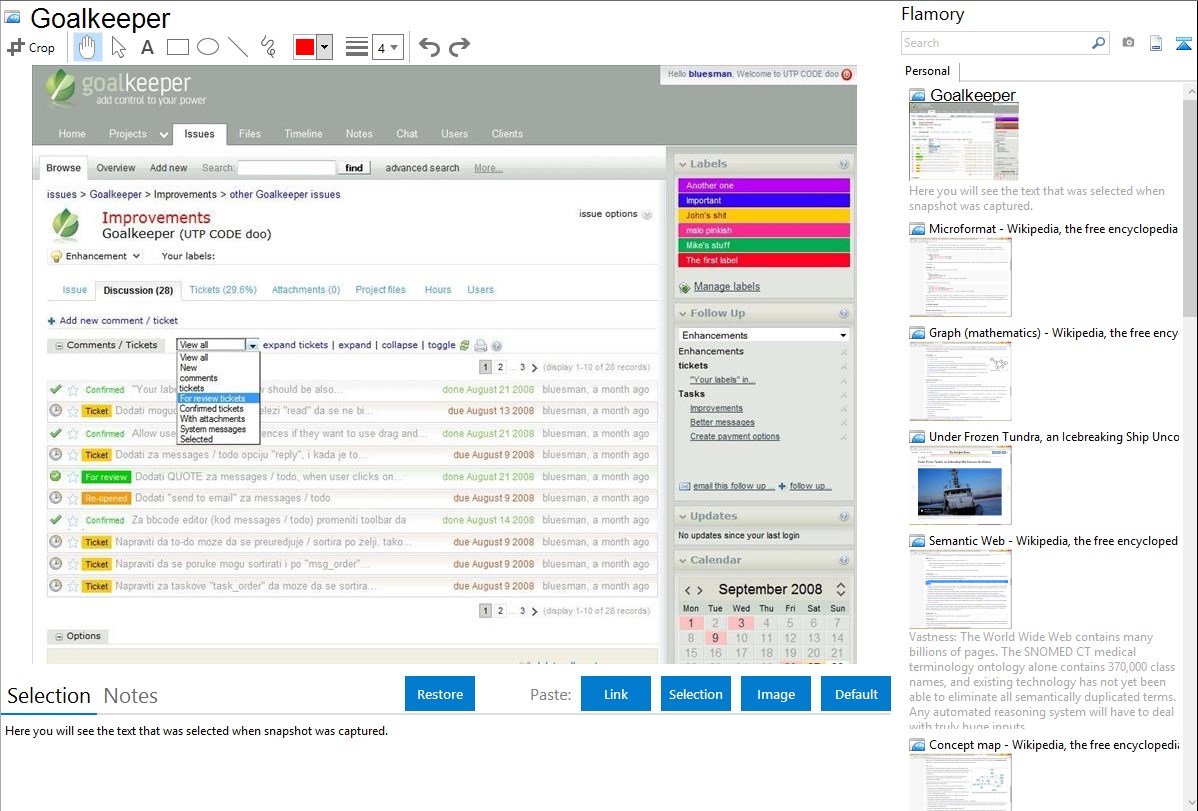Select the Crop tool in Flamory toolbar

(31, 47)
